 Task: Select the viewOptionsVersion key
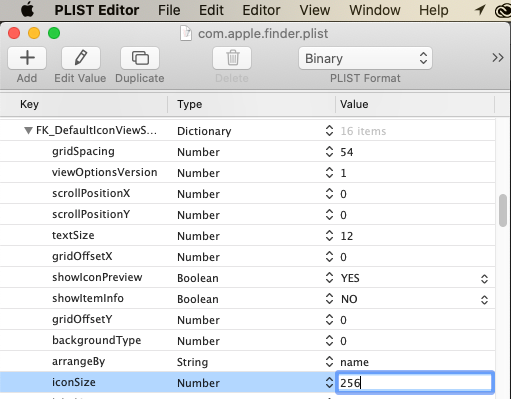tap(104, 172)
